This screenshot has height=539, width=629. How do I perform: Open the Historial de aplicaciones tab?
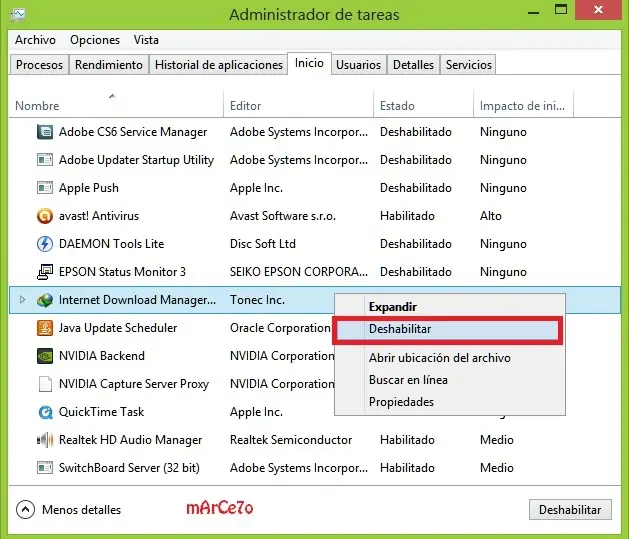point(219,65)
